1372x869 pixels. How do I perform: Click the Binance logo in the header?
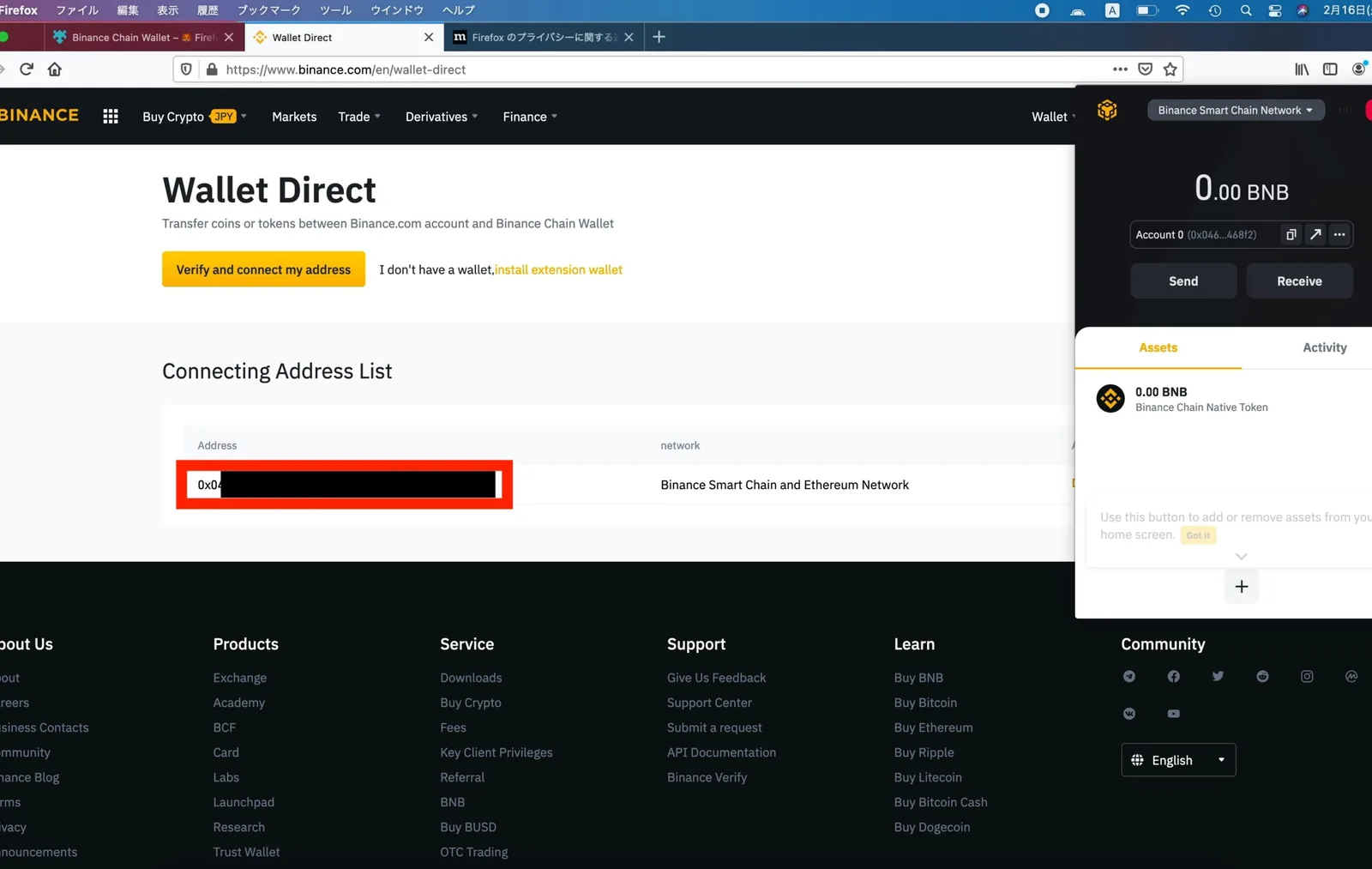(x=39, y=115)
